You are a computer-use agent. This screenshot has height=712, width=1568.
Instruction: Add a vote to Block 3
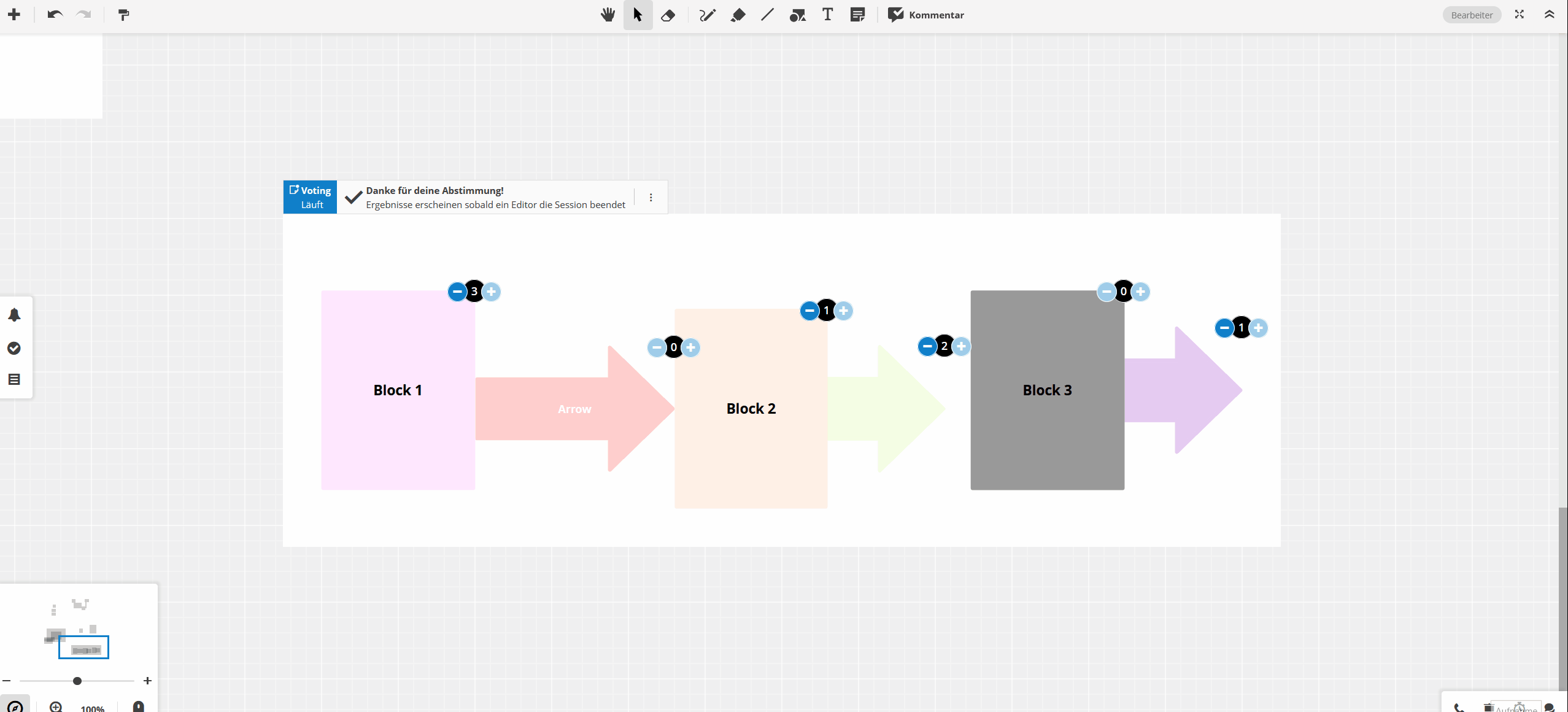1141,292
